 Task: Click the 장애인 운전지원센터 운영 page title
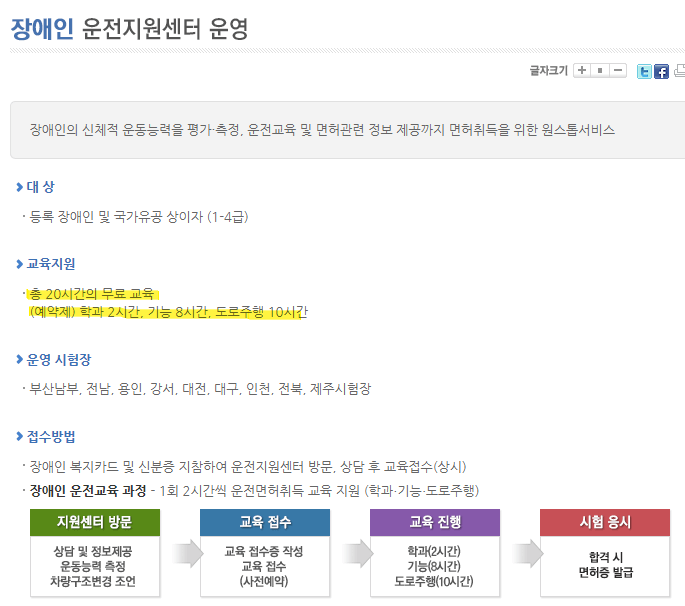click(129, 29)
